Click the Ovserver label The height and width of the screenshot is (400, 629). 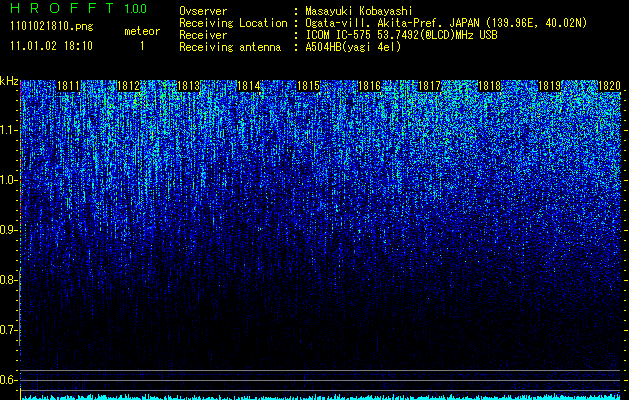[x=203, y=11]
